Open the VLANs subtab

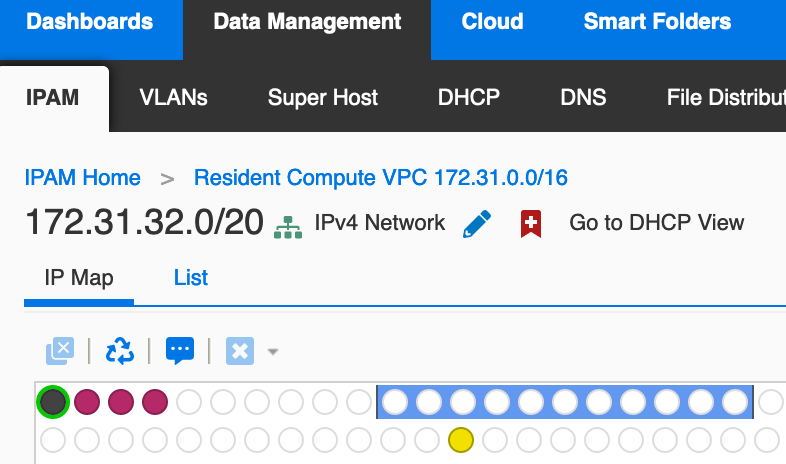tap(174, 98)
